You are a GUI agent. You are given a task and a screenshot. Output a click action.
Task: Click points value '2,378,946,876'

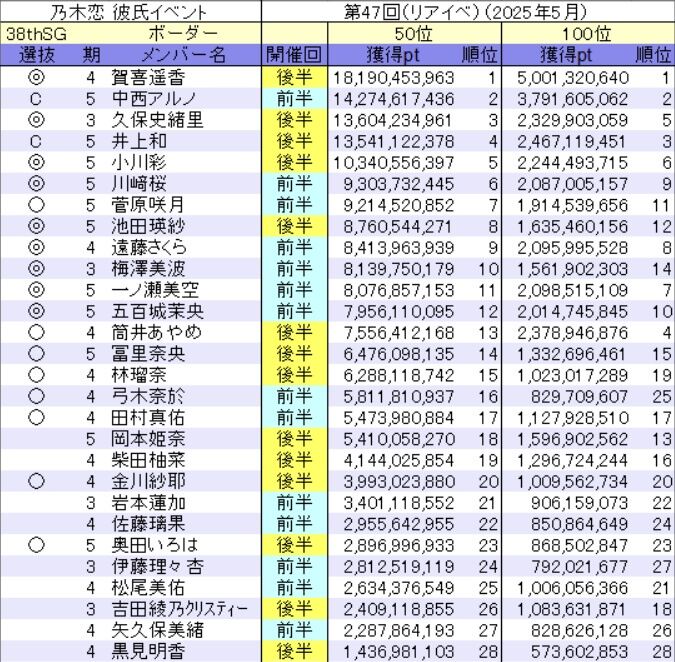tap(573, 333)
